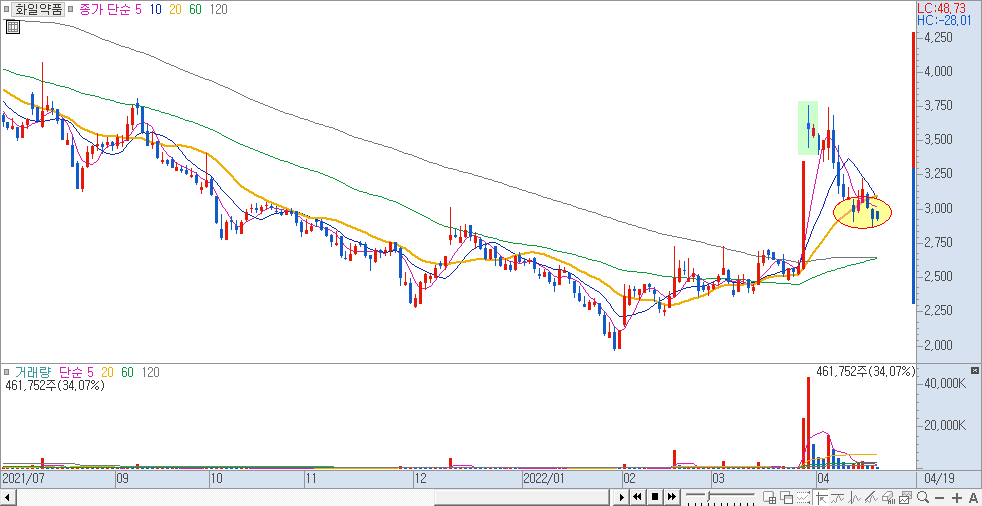Click the window-with-grid layout icon
982x506 pixels.
point(770,498)
